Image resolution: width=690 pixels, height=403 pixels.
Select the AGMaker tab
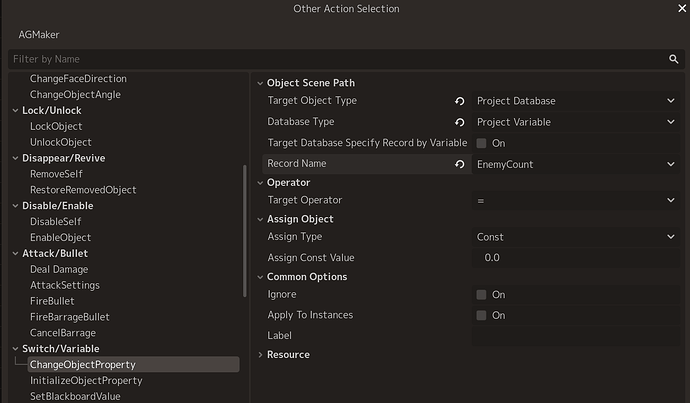pyautogui.click(x=39, y=35)
